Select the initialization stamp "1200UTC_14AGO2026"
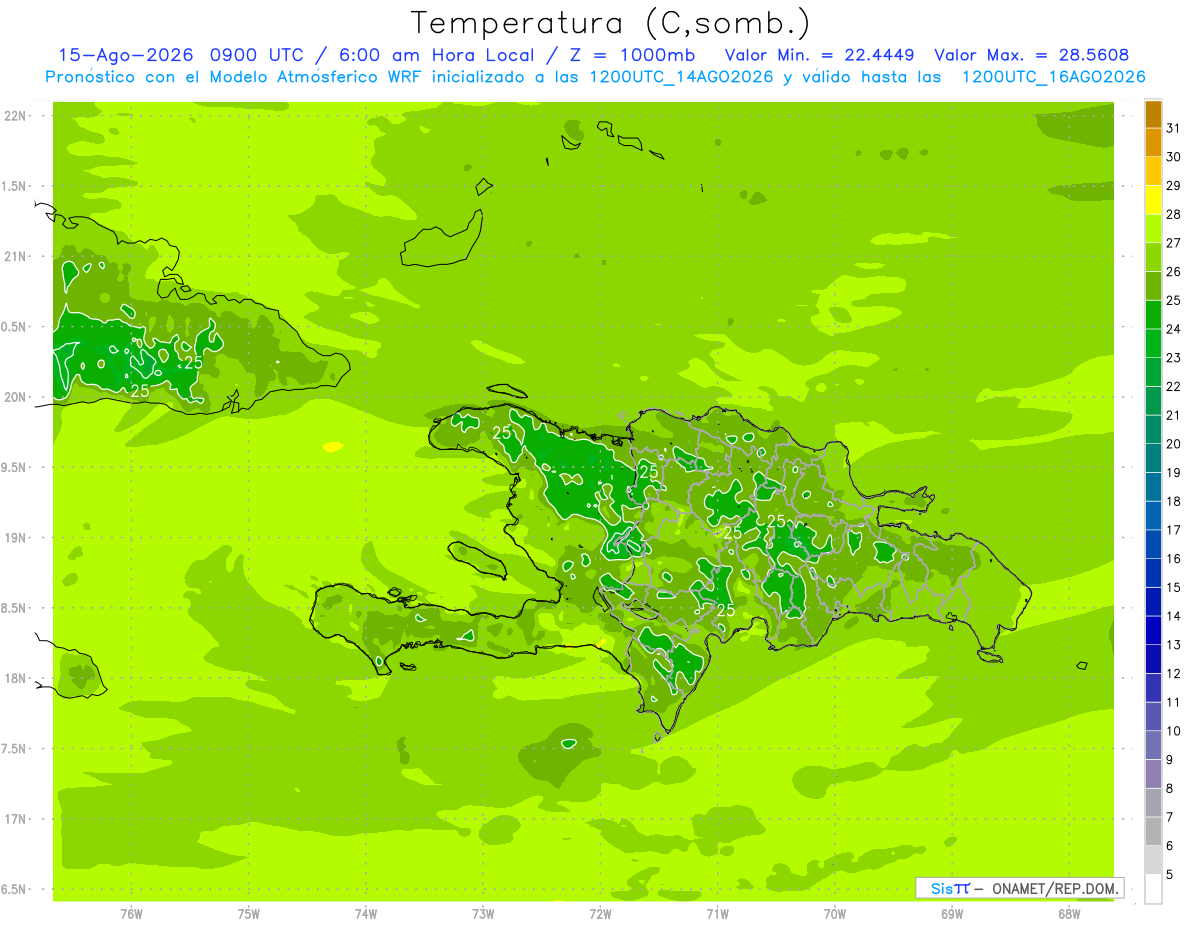This screenshot has height=927, width=1200. [682, 77]
